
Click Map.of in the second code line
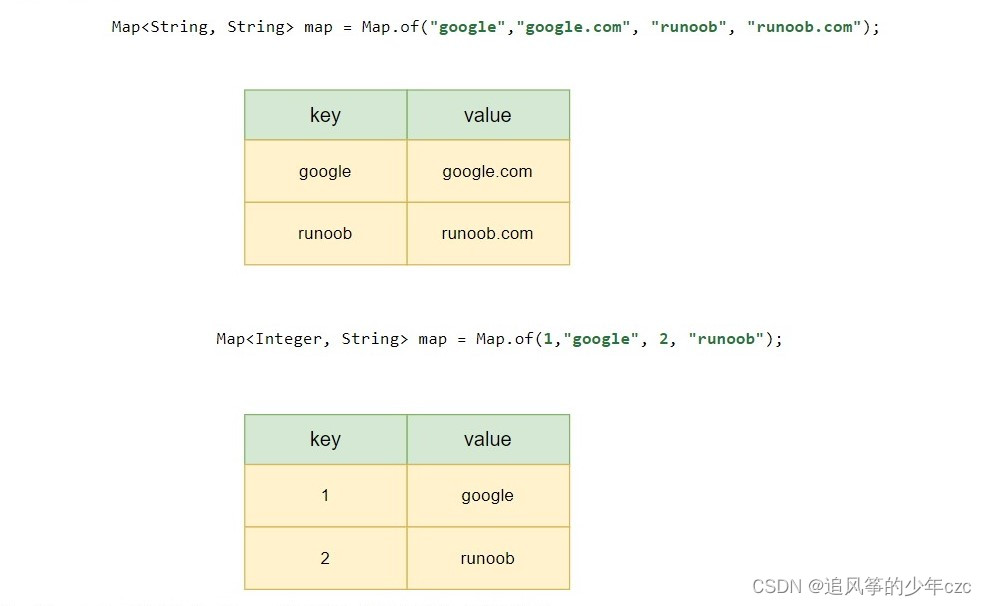[x=504, y=339]
